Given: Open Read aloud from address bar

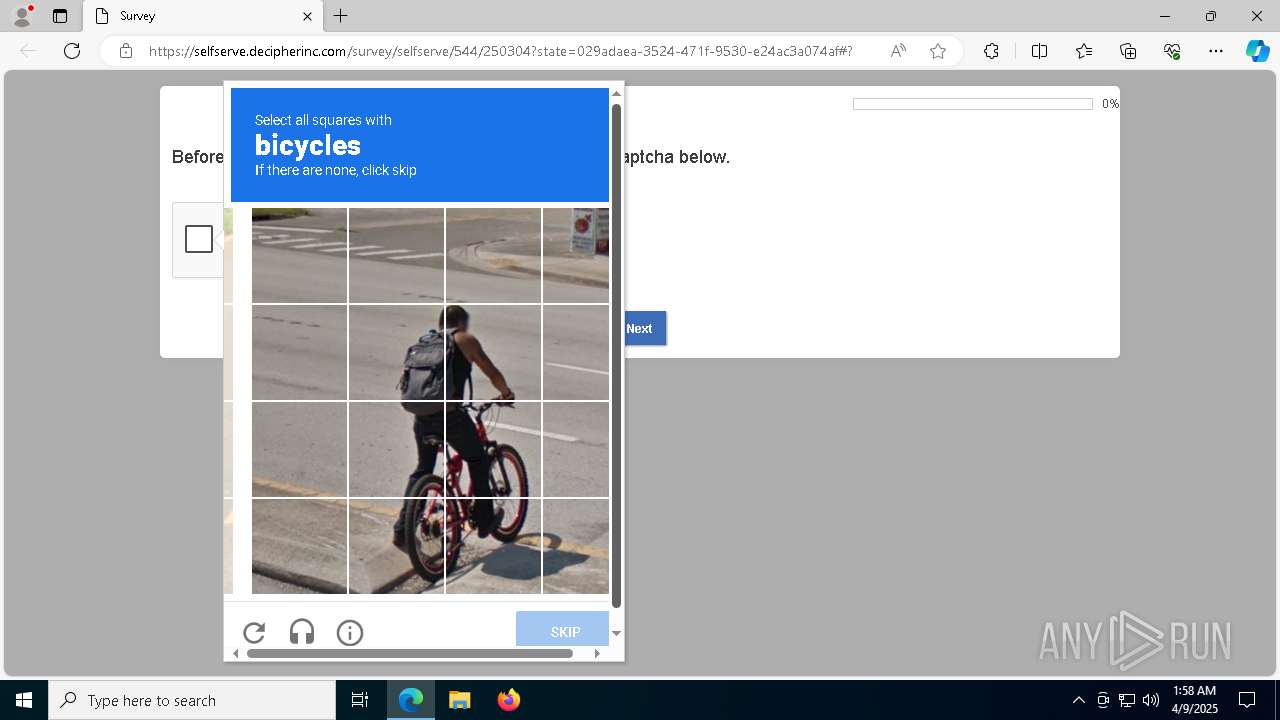Looking at the screenshot, I should [898, 51].
